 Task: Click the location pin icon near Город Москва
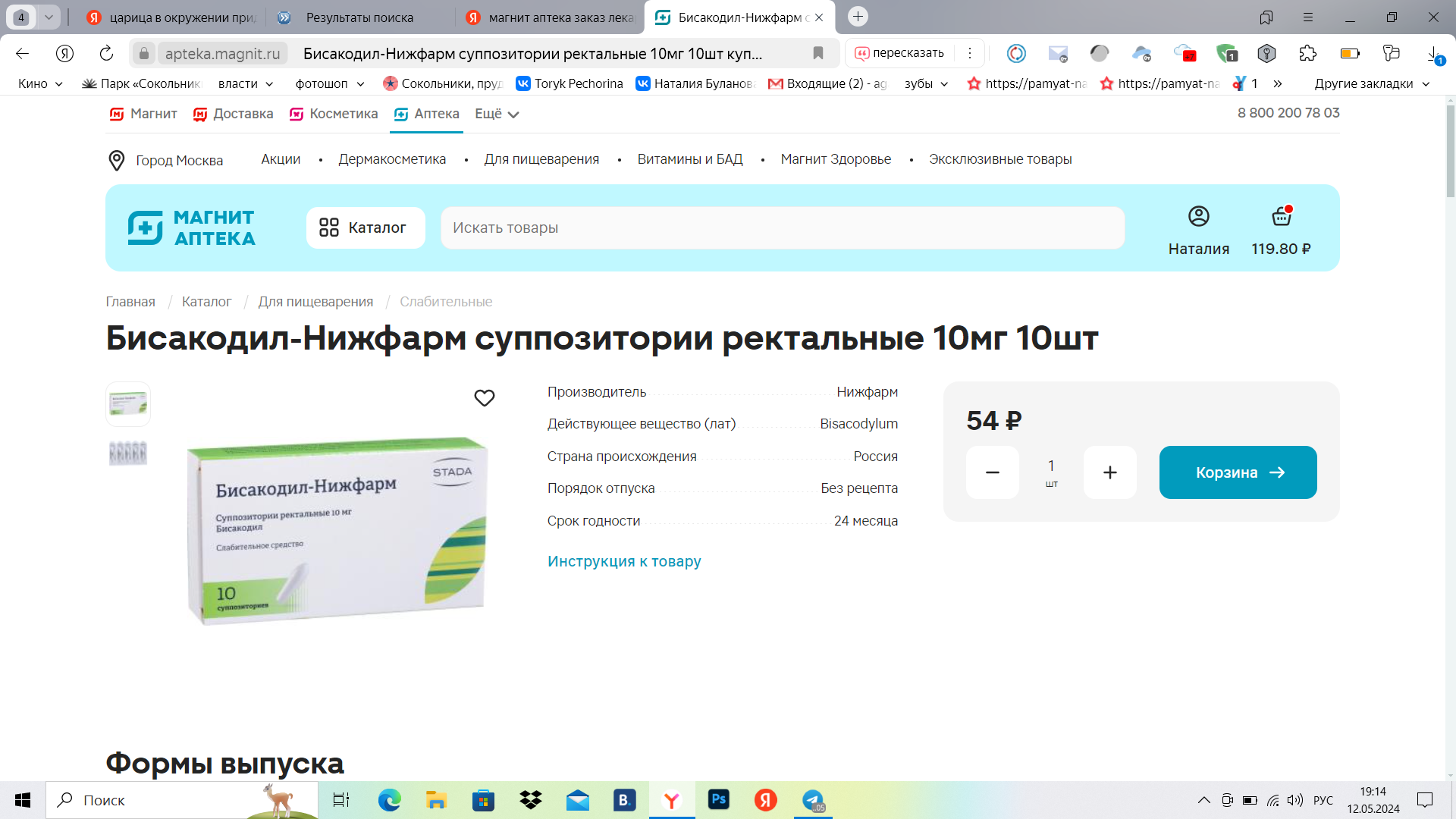(117, 160)
